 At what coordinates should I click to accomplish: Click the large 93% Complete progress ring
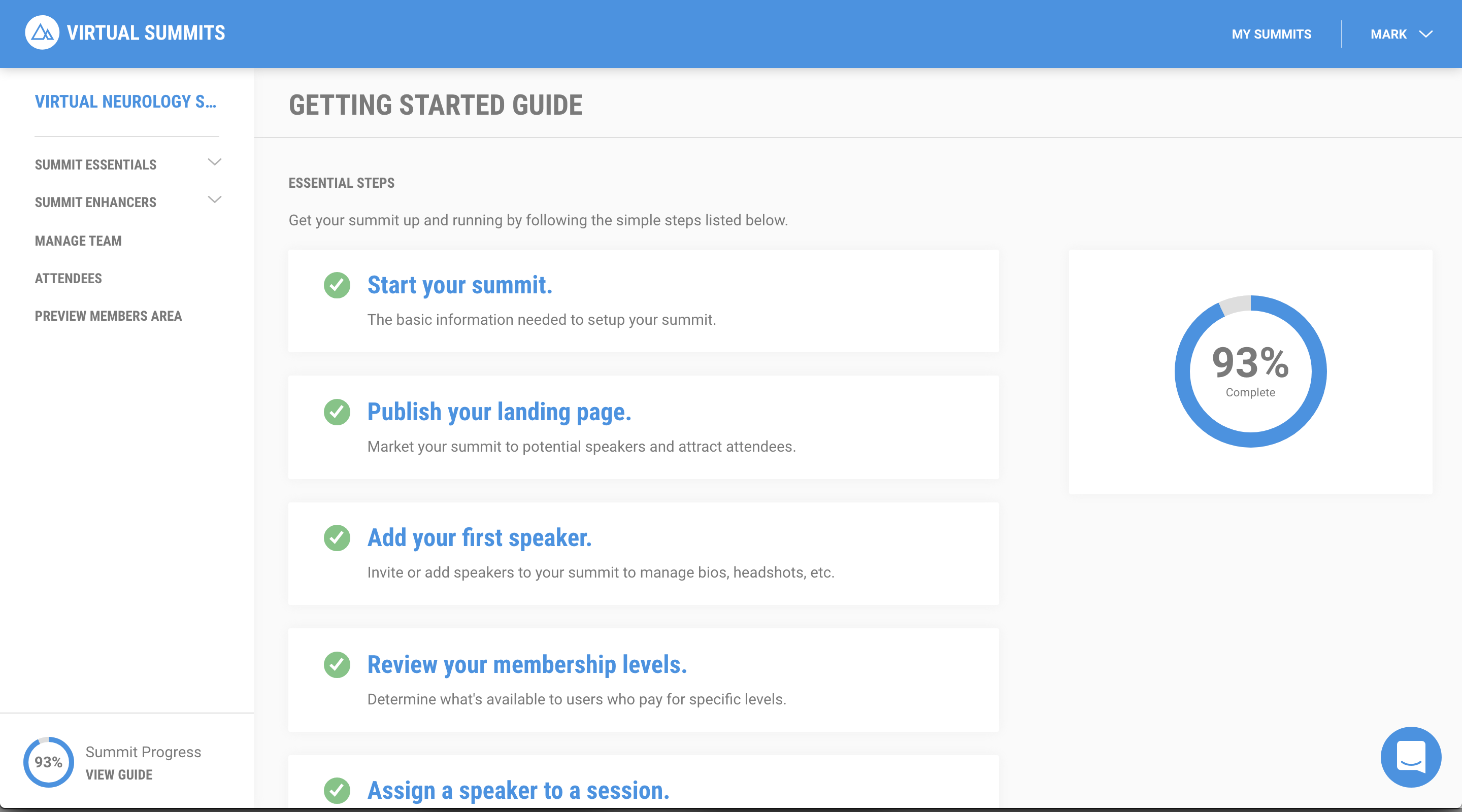click(1250, 371)
